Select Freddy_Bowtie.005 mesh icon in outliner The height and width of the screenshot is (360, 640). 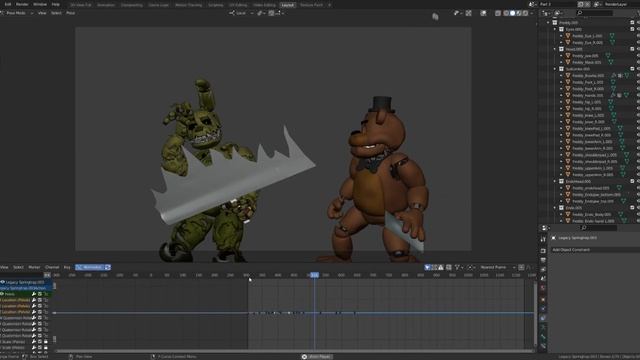568,76
